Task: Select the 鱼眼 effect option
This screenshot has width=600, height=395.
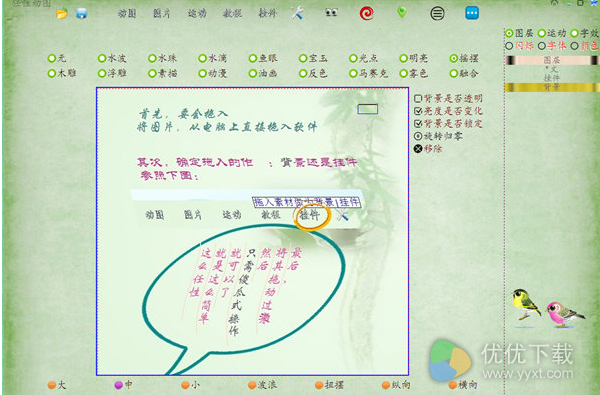Action: 263,58
